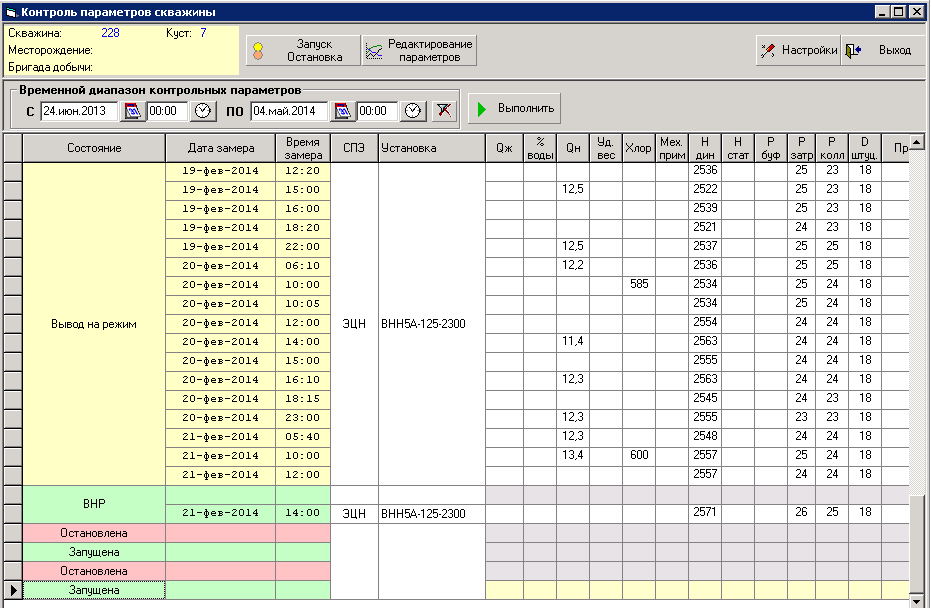Click the Qн value 12,2
This screenshot has width=932, height=610.
pyautogui.click(x=573, y=265)
